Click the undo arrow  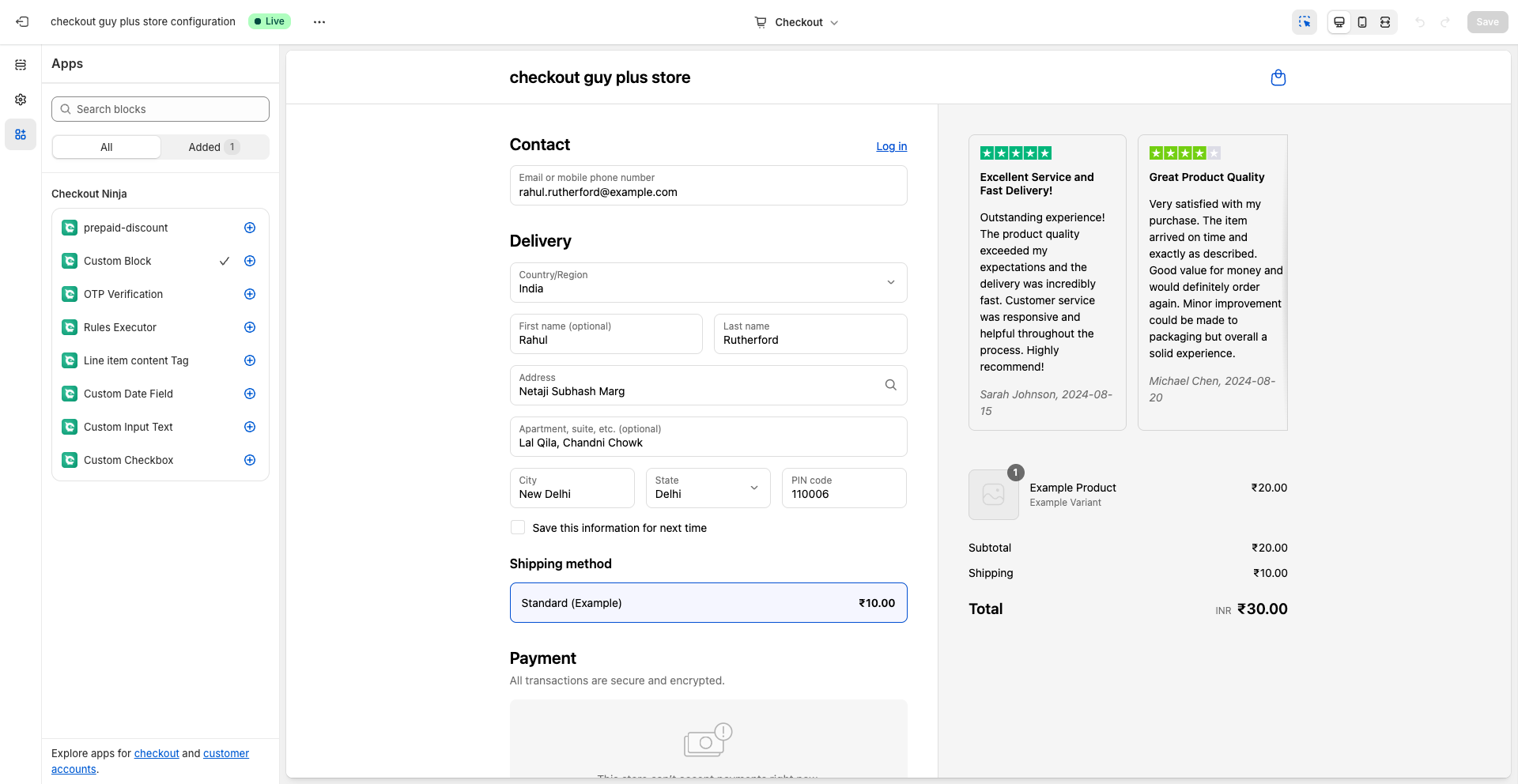[1422, 22]
